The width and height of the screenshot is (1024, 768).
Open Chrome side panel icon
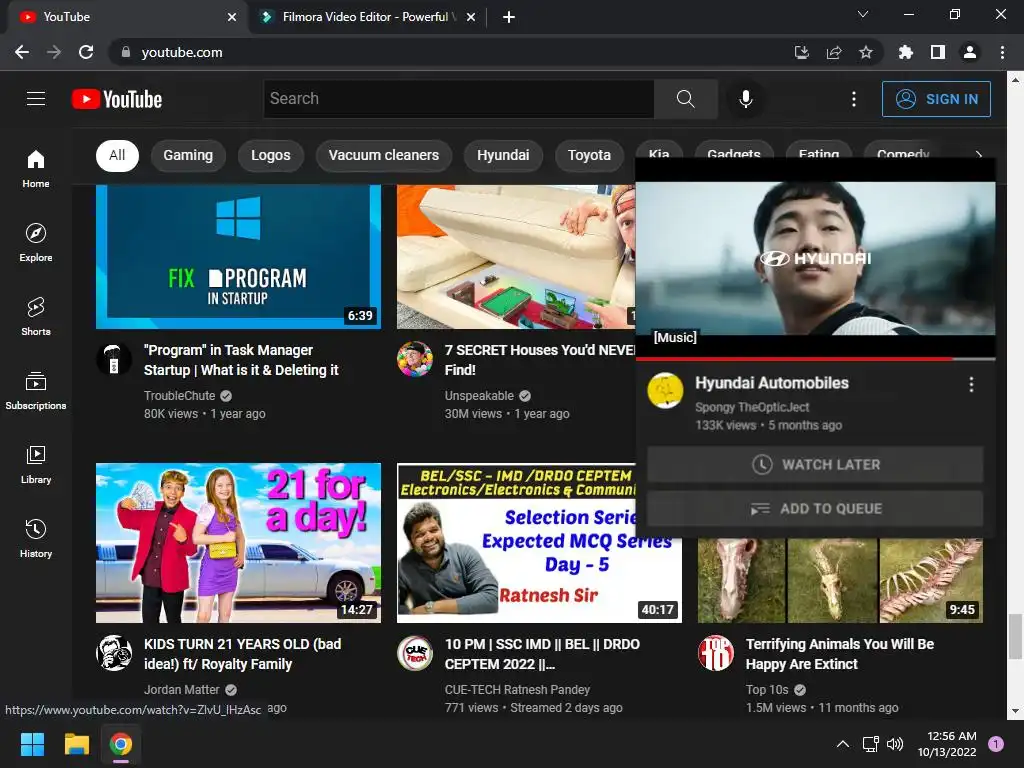938,52
